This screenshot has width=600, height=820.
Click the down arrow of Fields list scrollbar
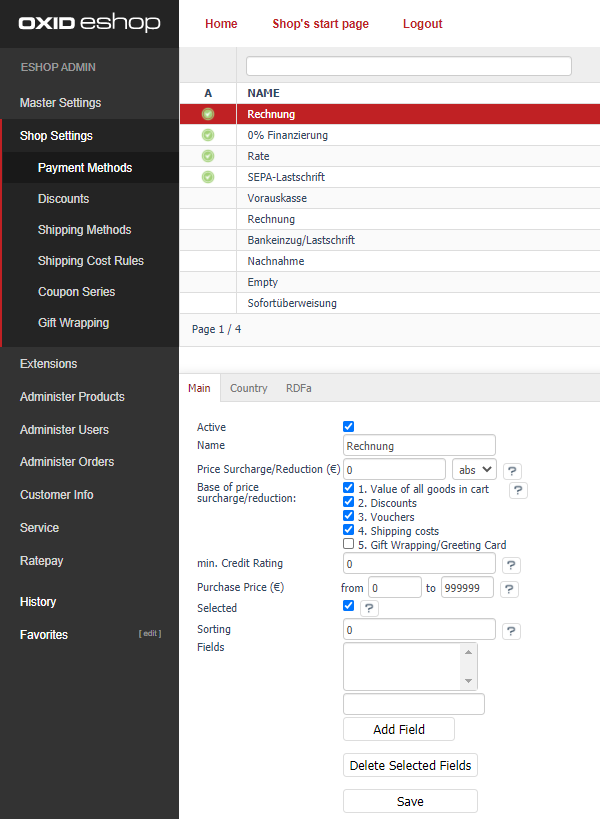(x=467, y=681)
